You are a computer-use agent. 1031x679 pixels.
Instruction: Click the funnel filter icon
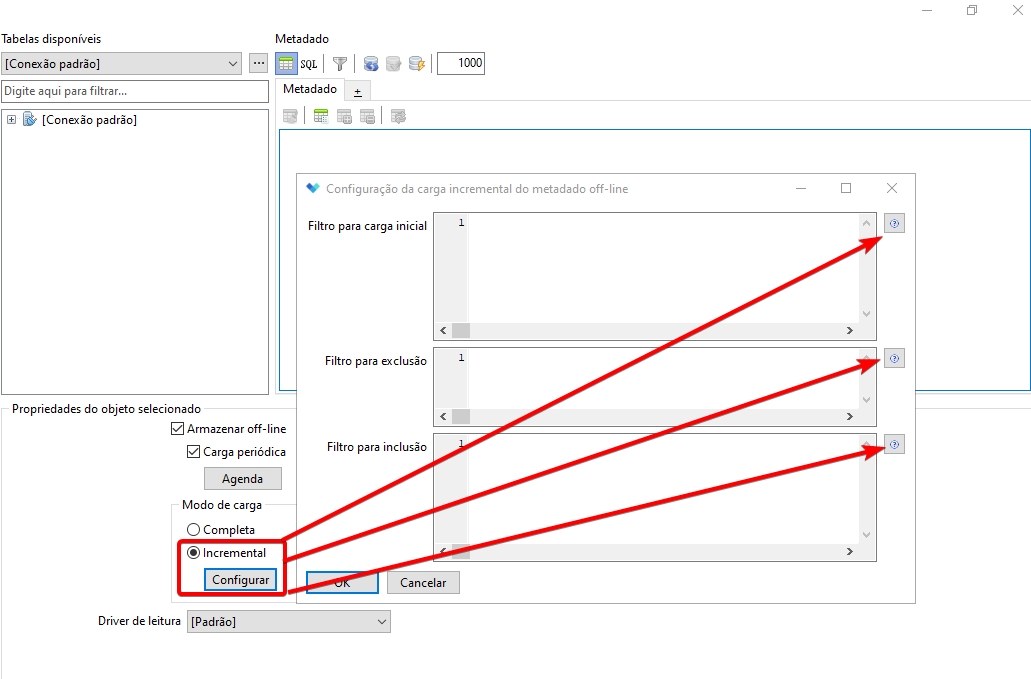pyautogui.click(x=340, y=63)
